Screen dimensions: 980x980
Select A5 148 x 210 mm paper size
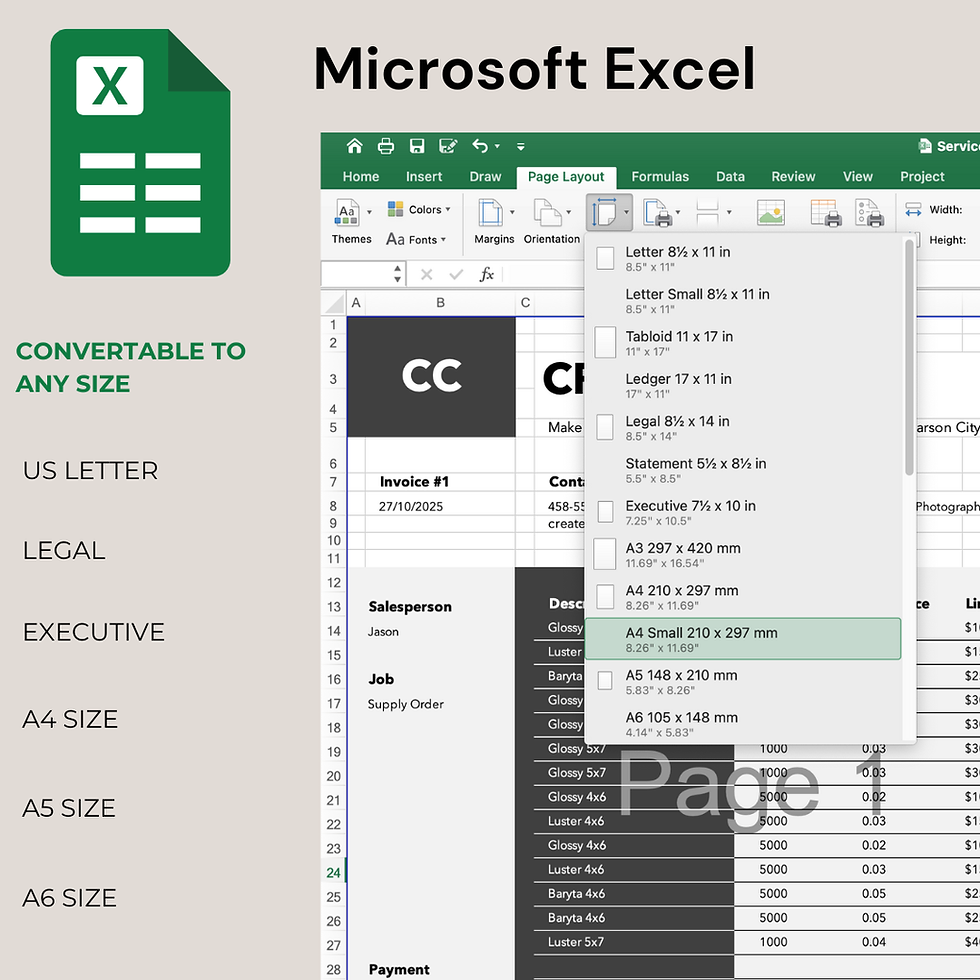743,682
